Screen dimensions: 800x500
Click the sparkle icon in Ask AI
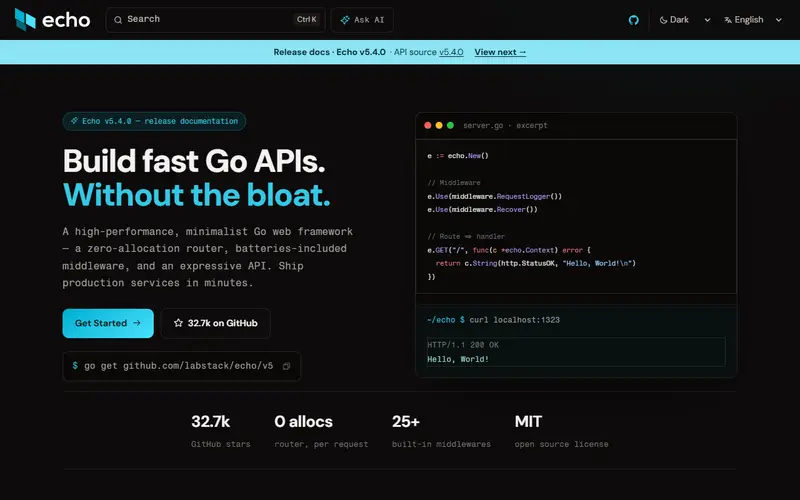point(345,20)
